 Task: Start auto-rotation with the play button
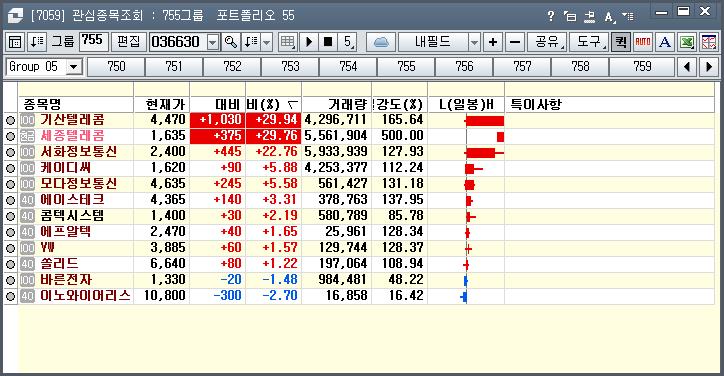click(309, 42)
